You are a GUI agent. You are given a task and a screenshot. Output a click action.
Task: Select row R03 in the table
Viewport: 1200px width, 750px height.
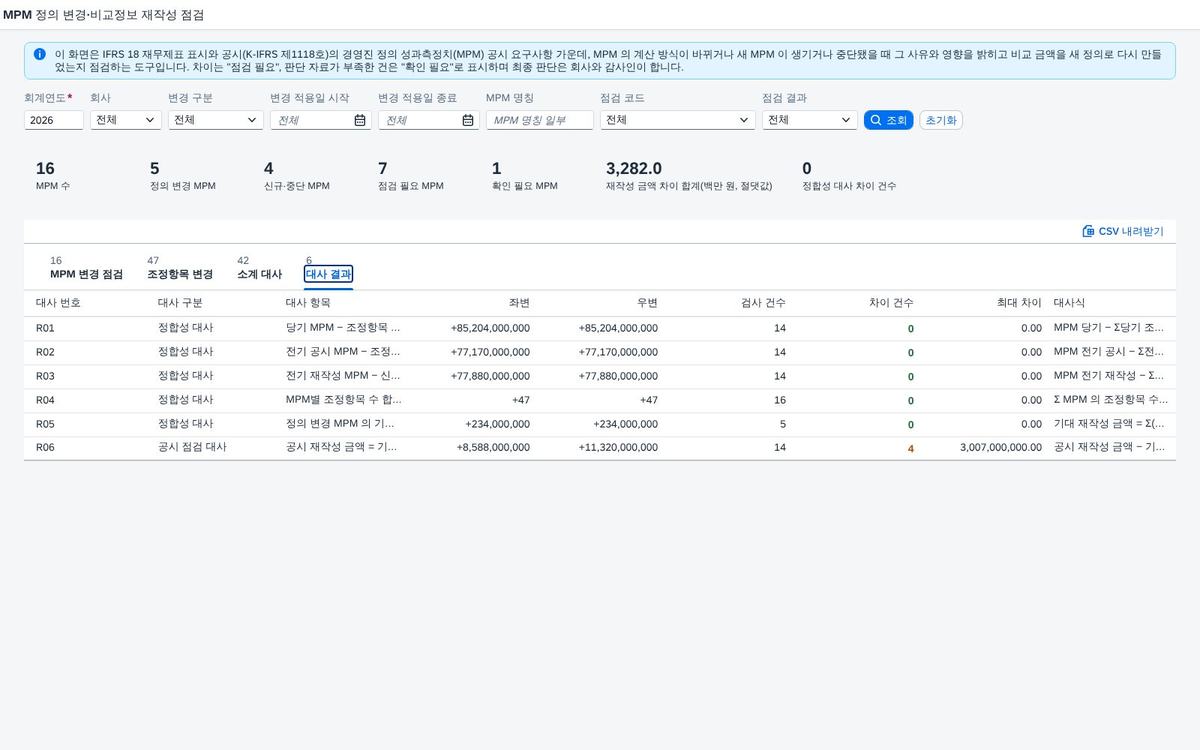click(x=600, y=376)
